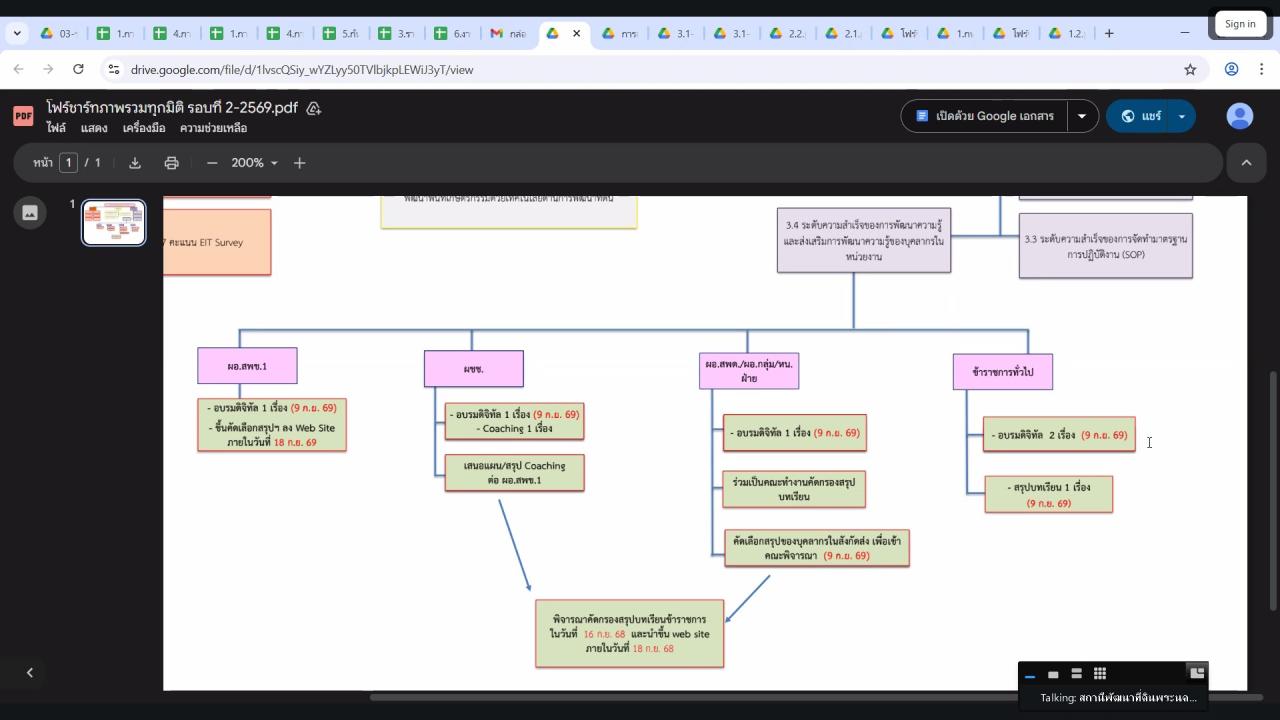Click the blue แชร์ share button

coord(1139,116)
